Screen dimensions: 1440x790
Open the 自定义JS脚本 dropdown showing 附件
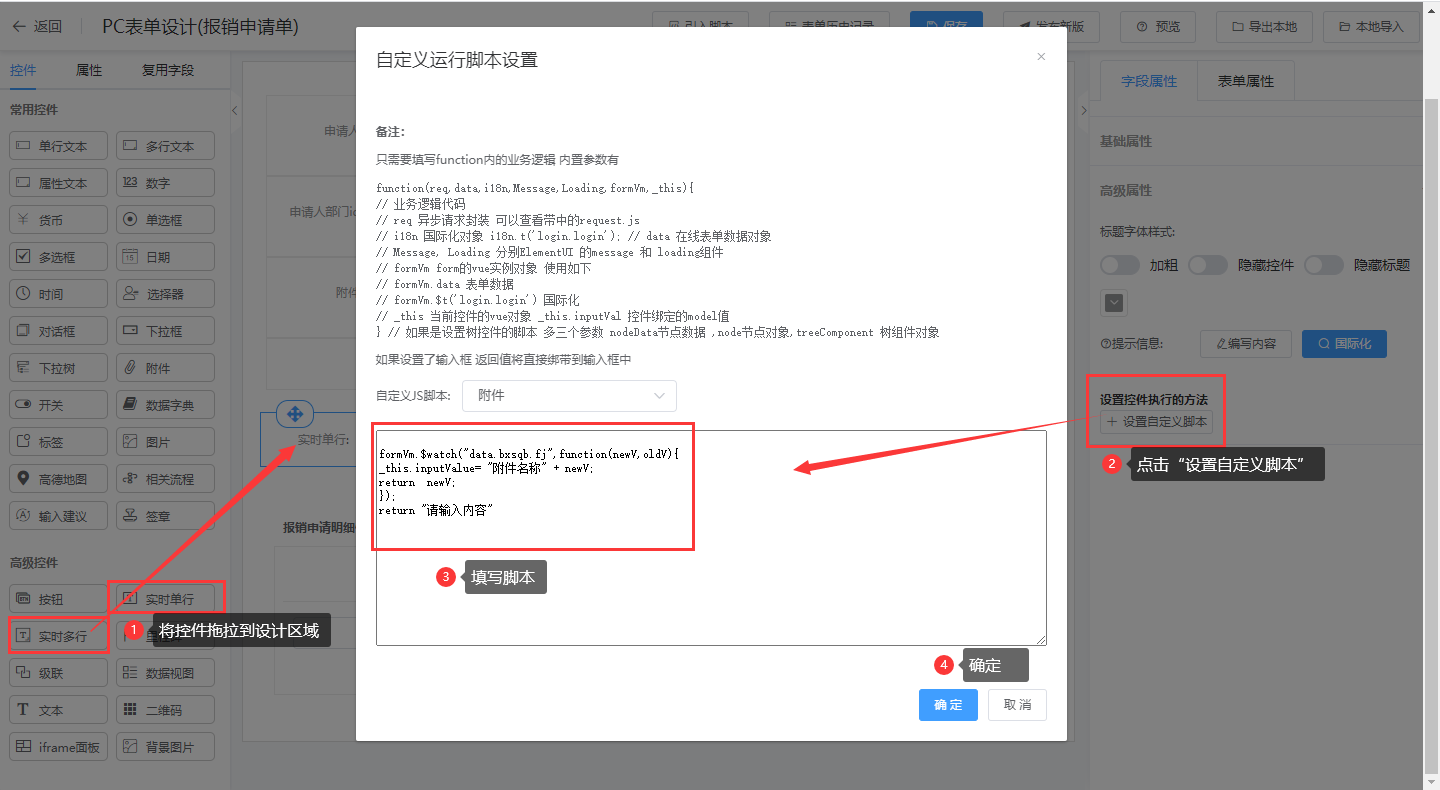pyautogui.click(x=569, y=396)
